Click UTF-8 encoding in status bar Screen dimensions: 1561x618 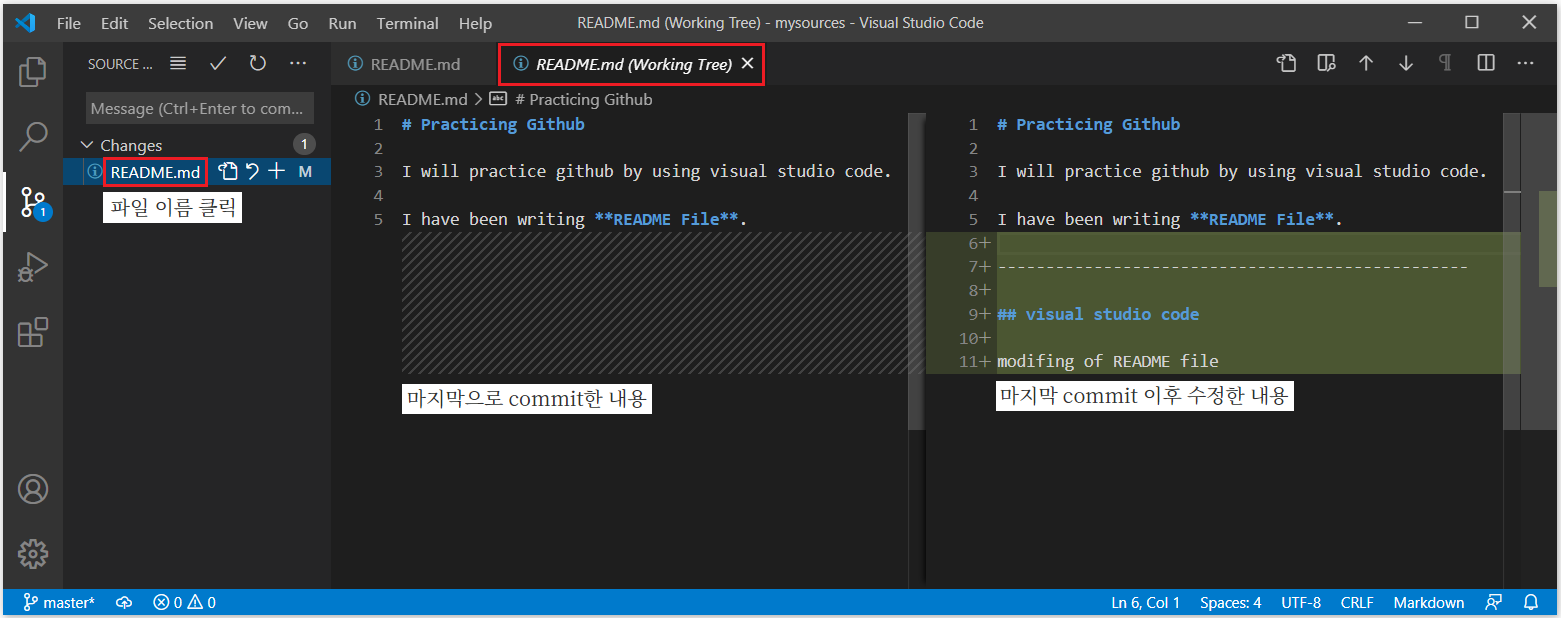pyautogui.click(x=1300, y=602)
